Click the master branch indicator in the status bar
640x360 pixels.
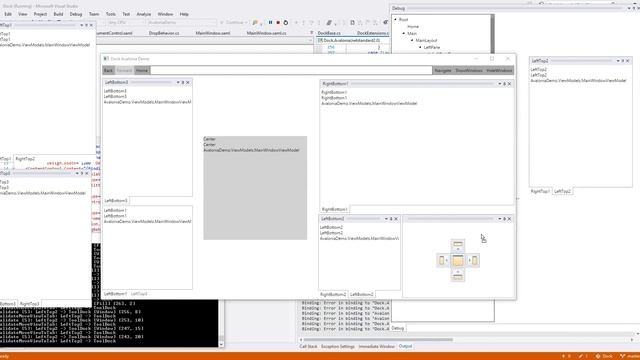629,356
